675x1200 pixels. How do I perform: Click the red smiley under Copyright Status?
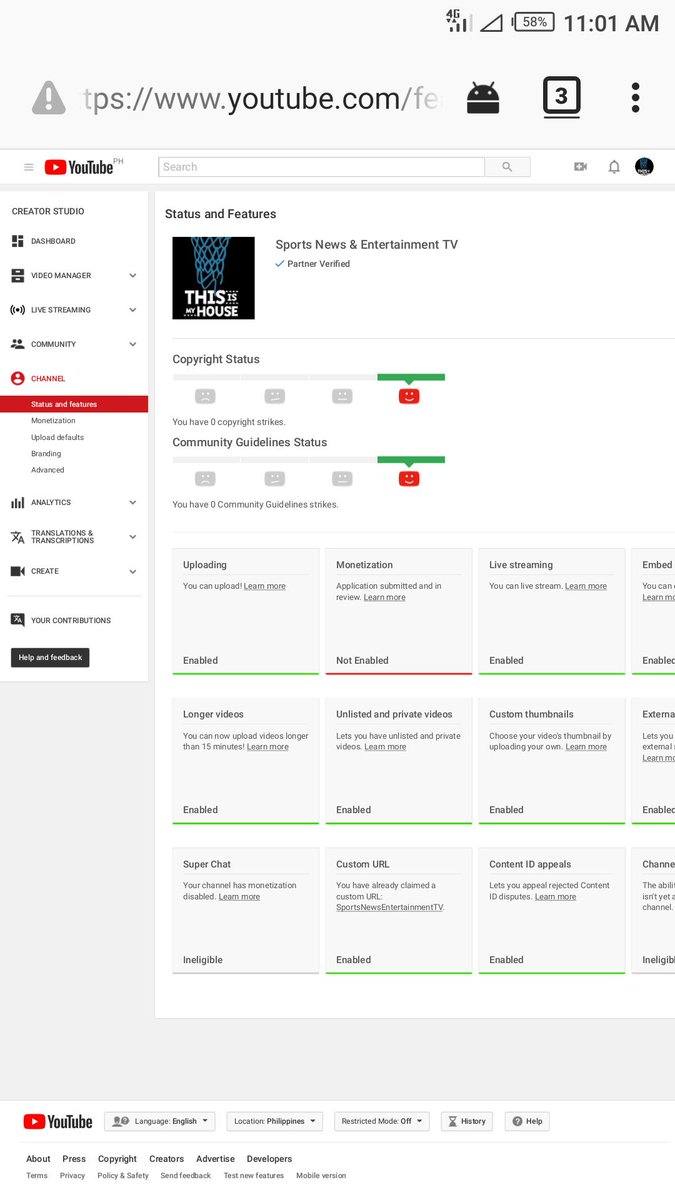pos(409,396)
